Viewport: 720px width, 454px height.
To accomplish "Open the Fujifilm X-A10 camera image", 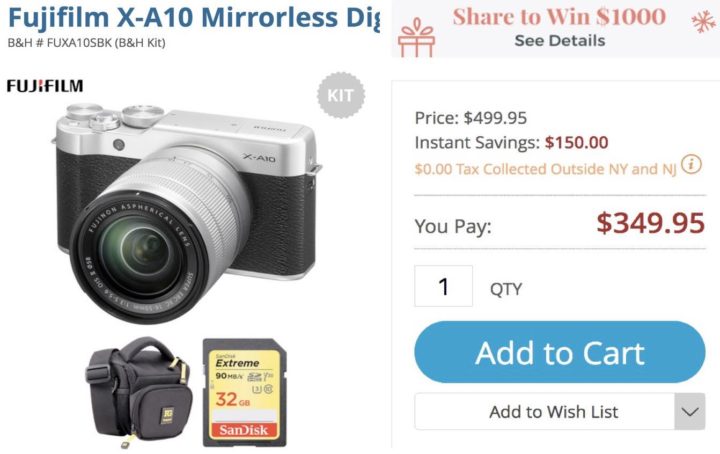I will (x=187, y=213).
